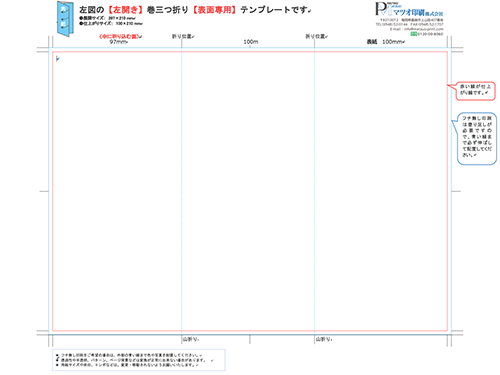Click the 100m center panel width label
Screen dimensions: 500x375
click(x=251, y=42)
